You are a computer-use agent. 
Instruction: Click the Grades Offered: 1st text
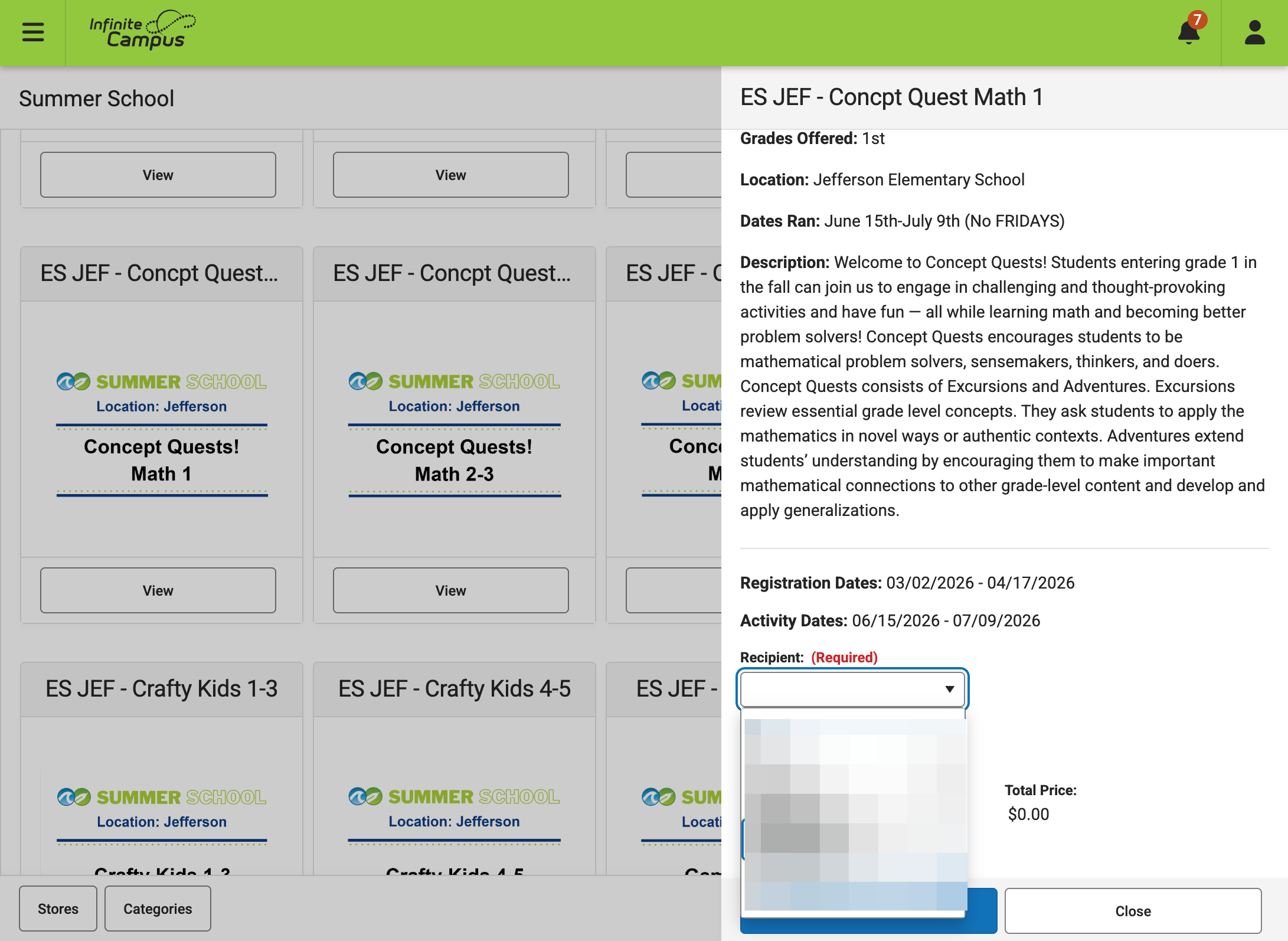coord(812,138)
